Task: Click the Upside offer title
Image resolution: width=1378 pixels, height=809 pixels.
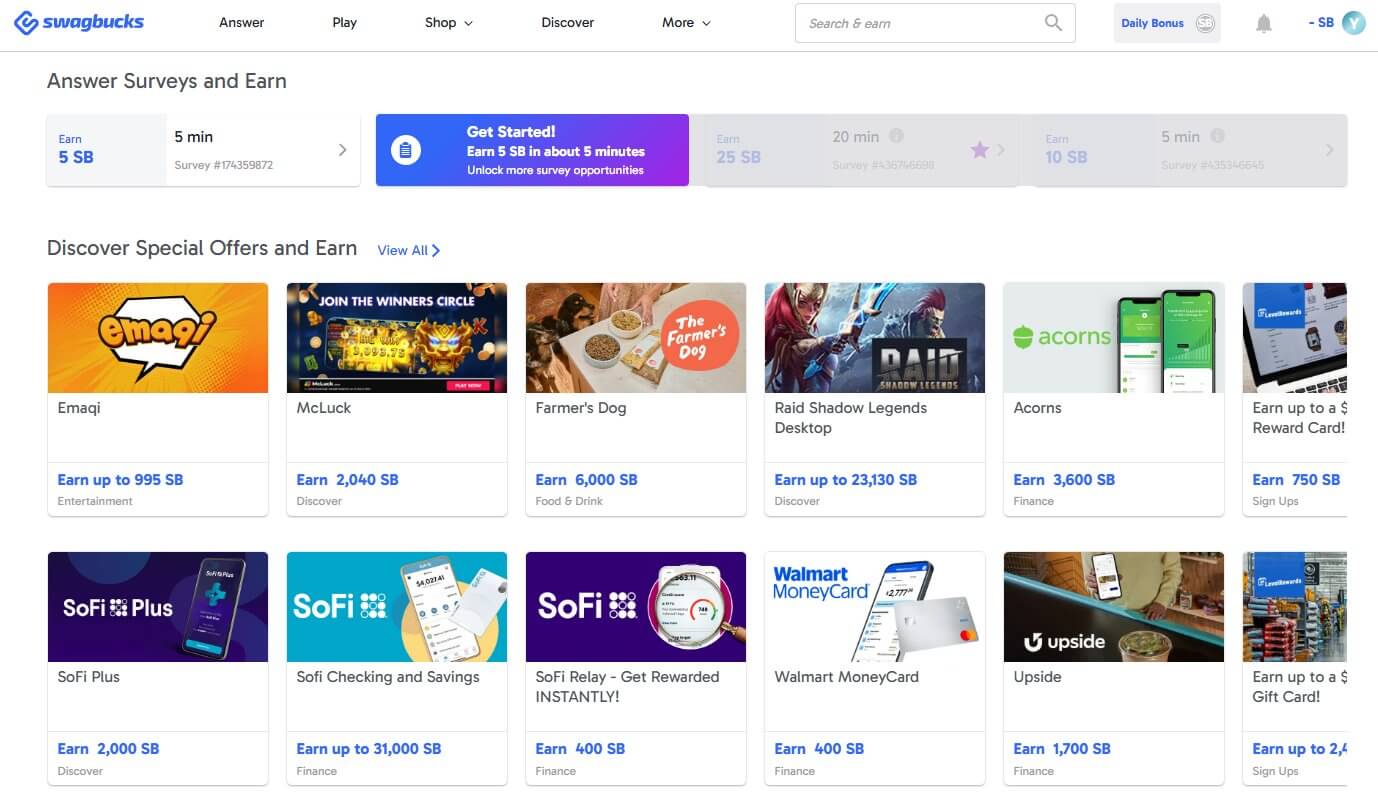Action: [1037, 677]
